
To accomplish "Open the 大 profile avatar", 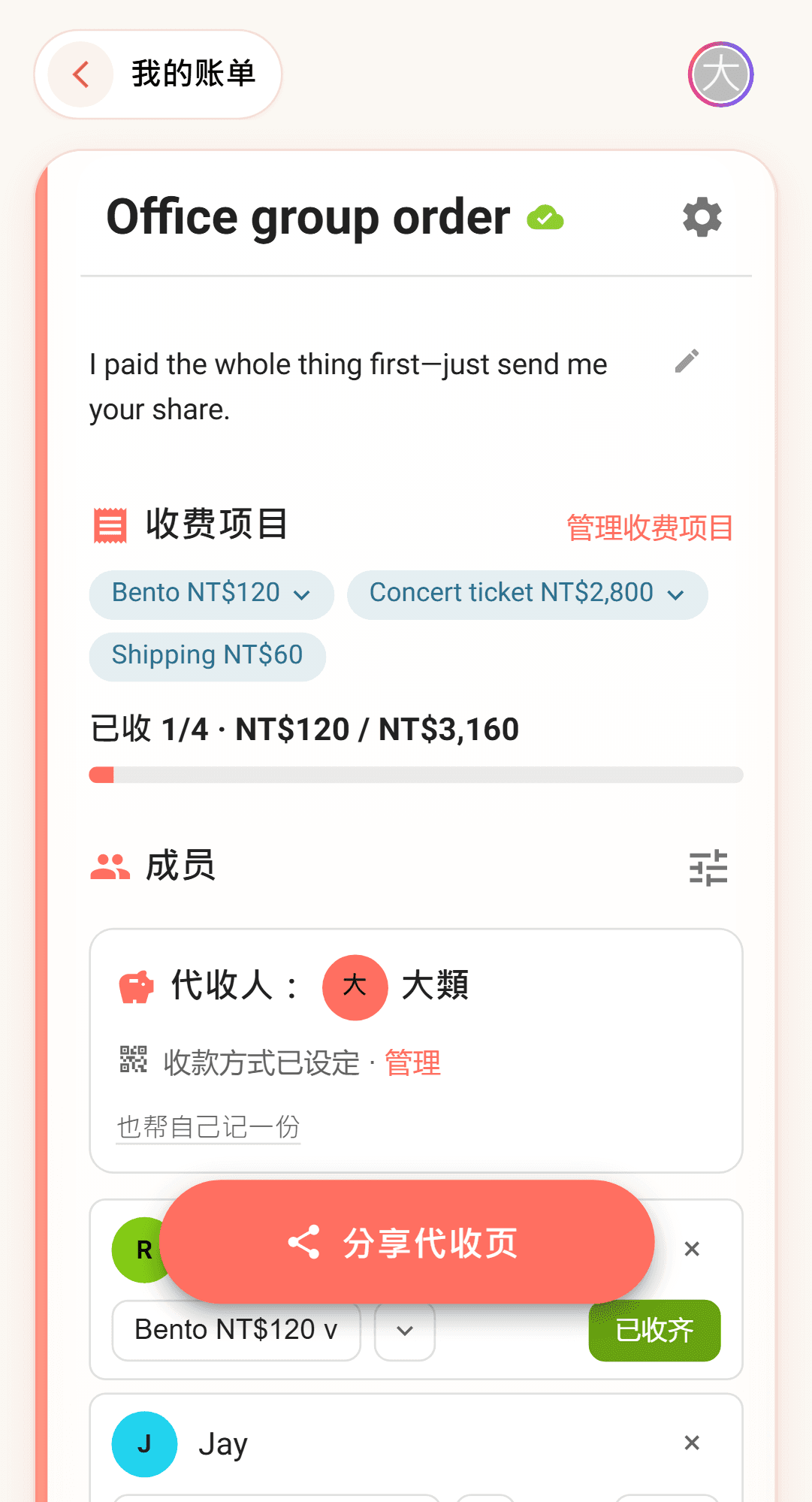I will [x=720, y=74].
